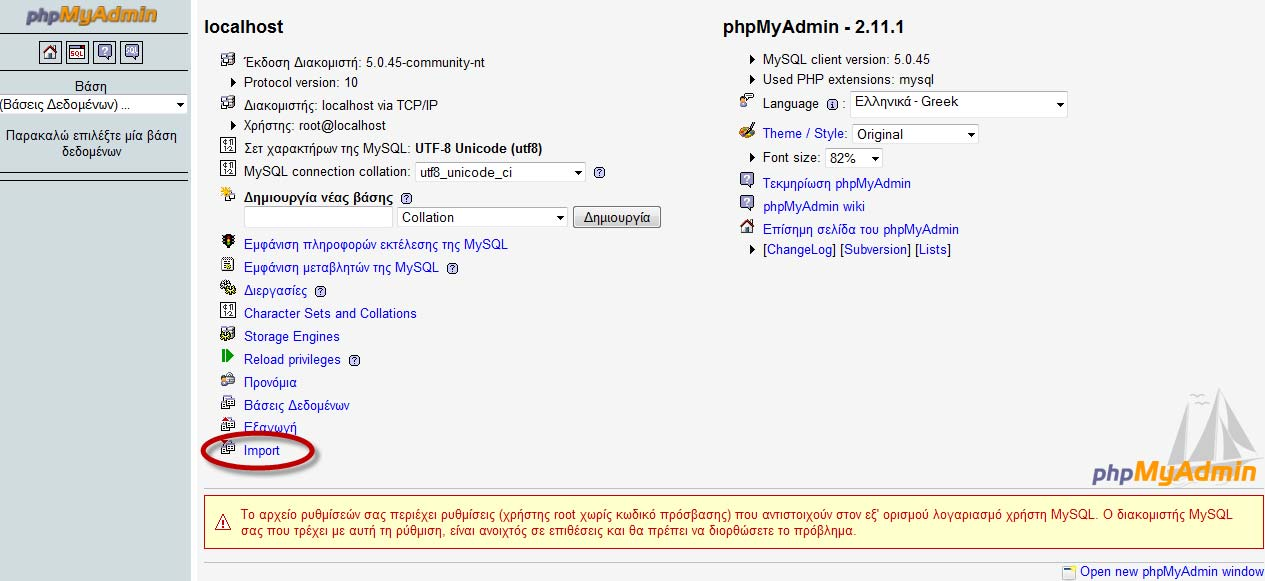Open Τεκμηρίωση phpMyAdmin link
1265x581 pixels.
[x=837, y=183]
